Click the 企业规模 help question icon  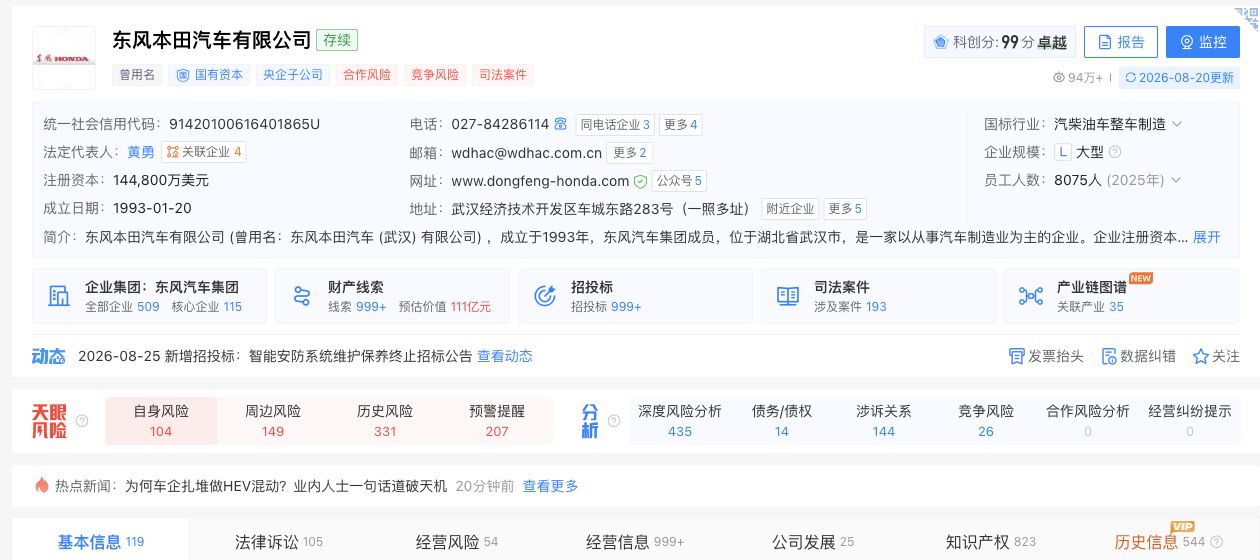pos(1115,152)
